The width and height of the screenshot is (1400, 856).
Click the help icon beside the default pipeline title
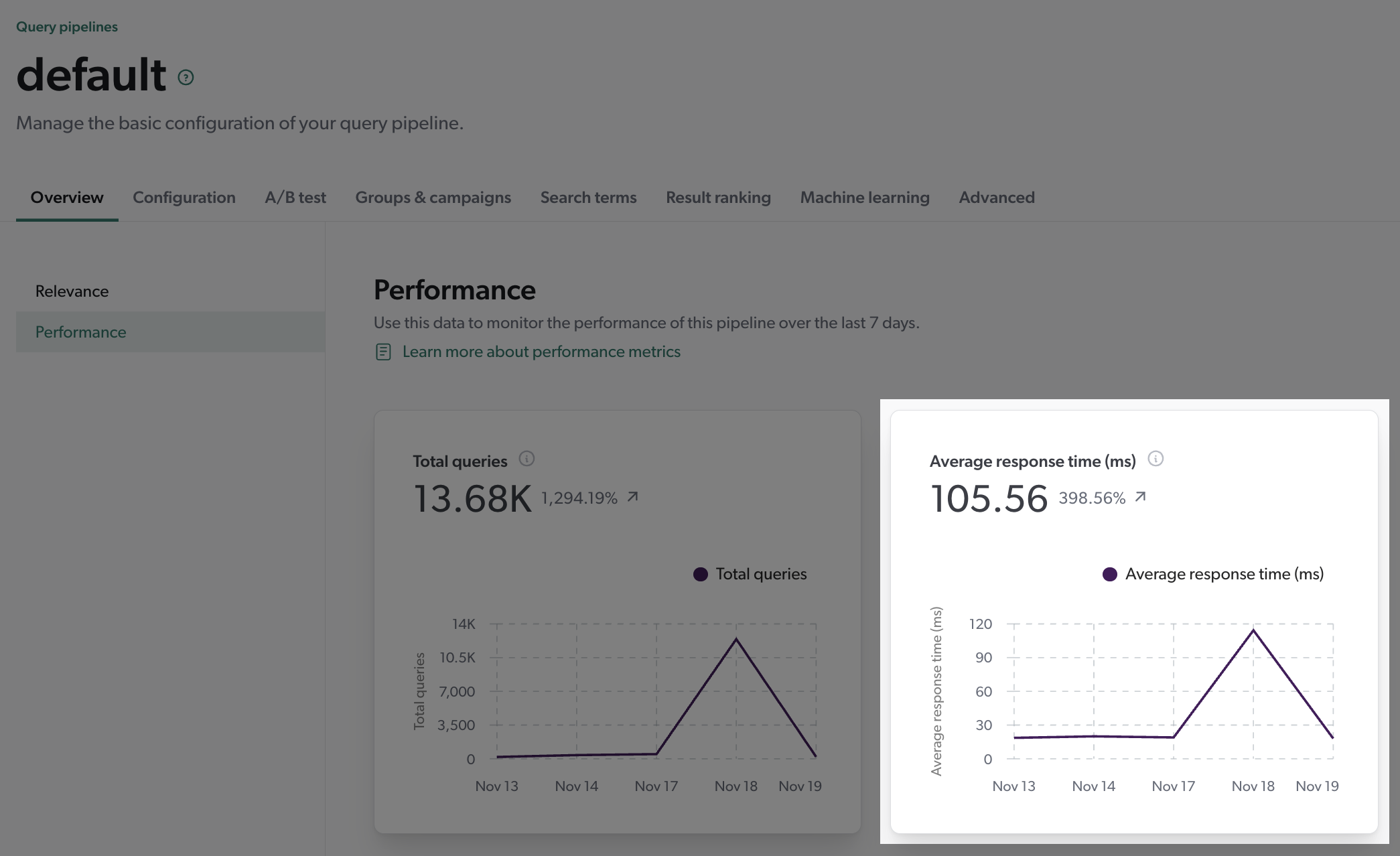(x=186, y=77)
